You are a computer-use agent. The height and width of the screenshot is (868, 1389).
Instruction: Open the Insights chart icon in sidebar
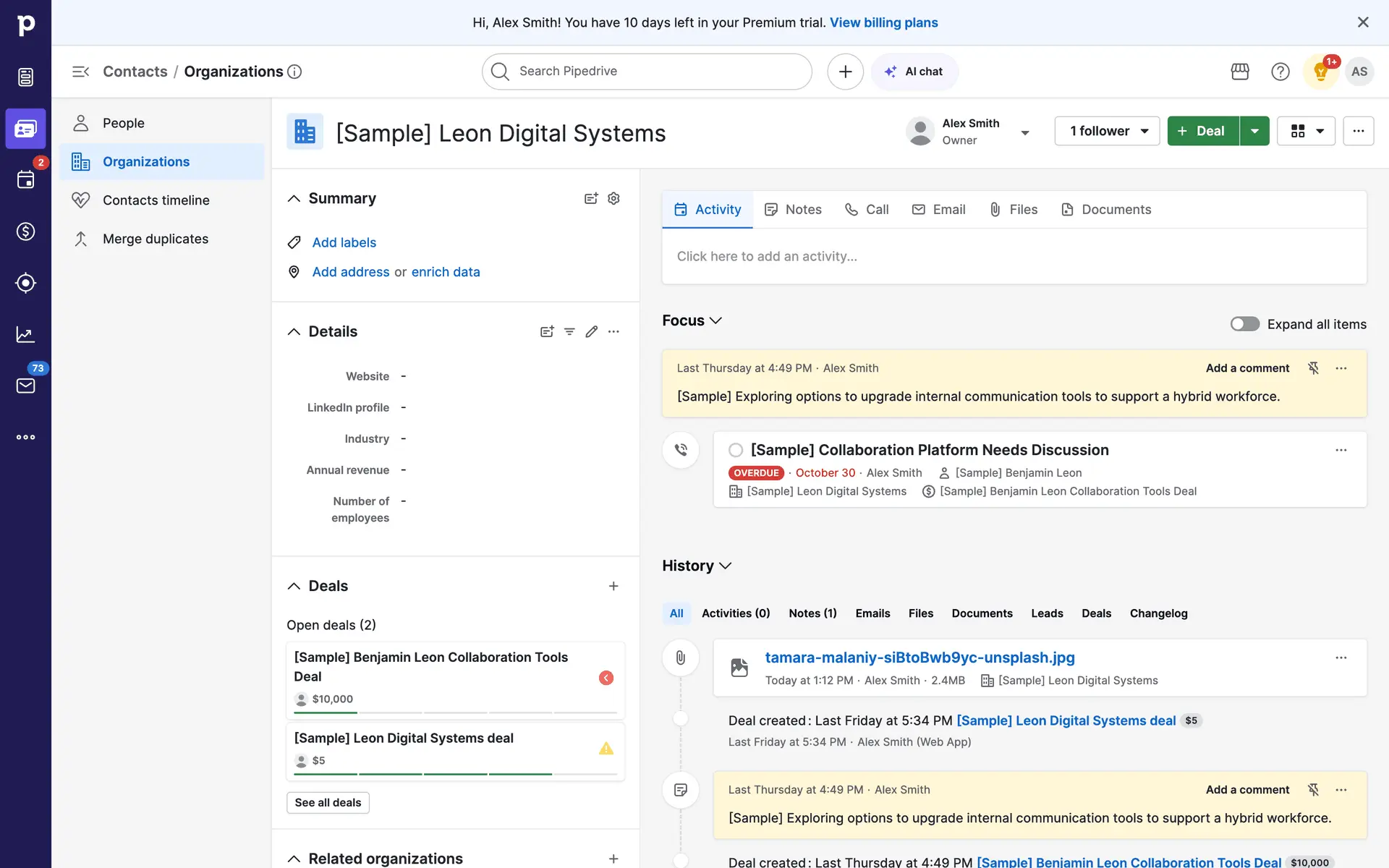point(25,334)
